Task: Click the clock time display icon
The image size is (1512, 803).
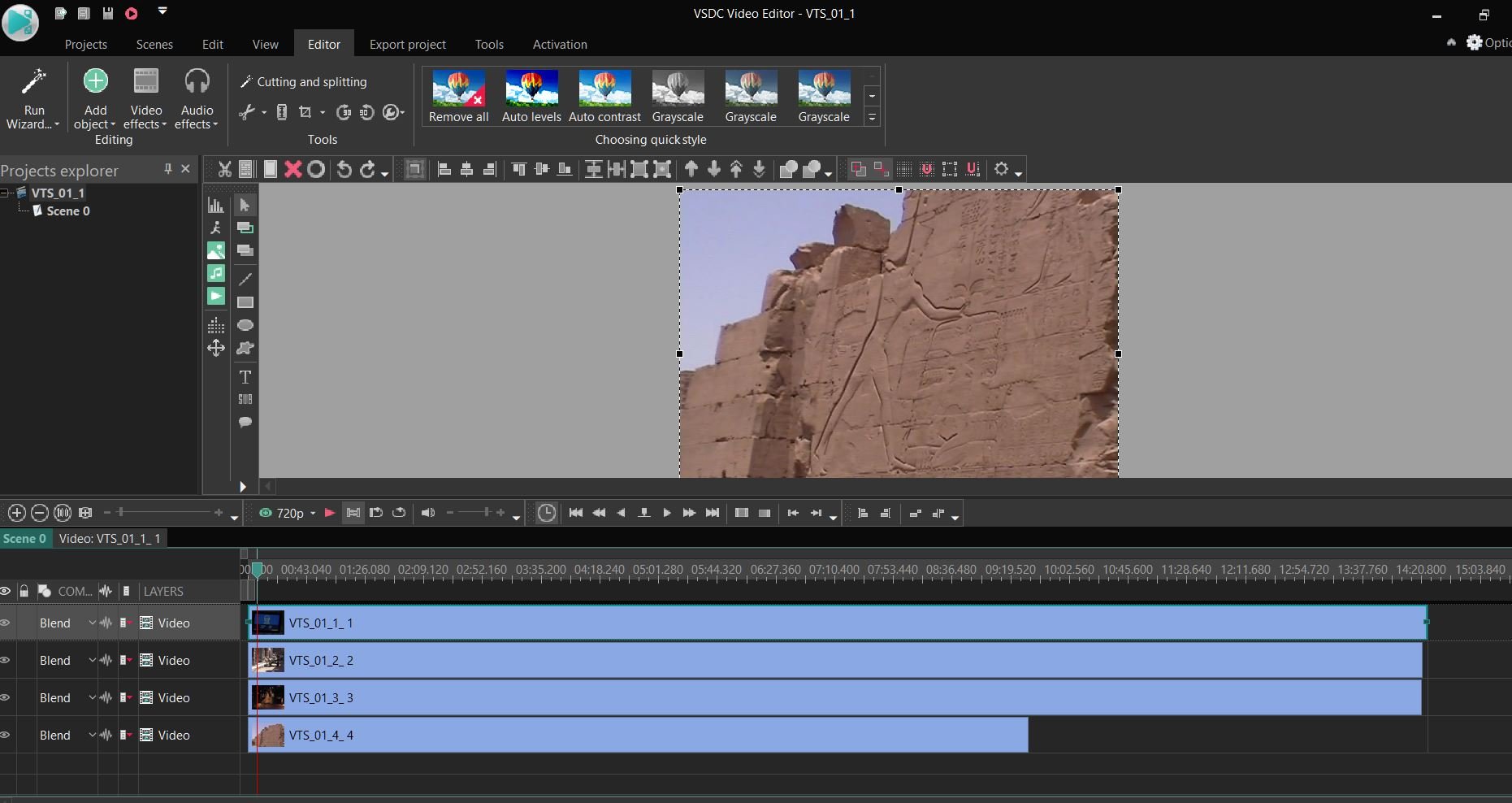Action: [x=547, y=513]
